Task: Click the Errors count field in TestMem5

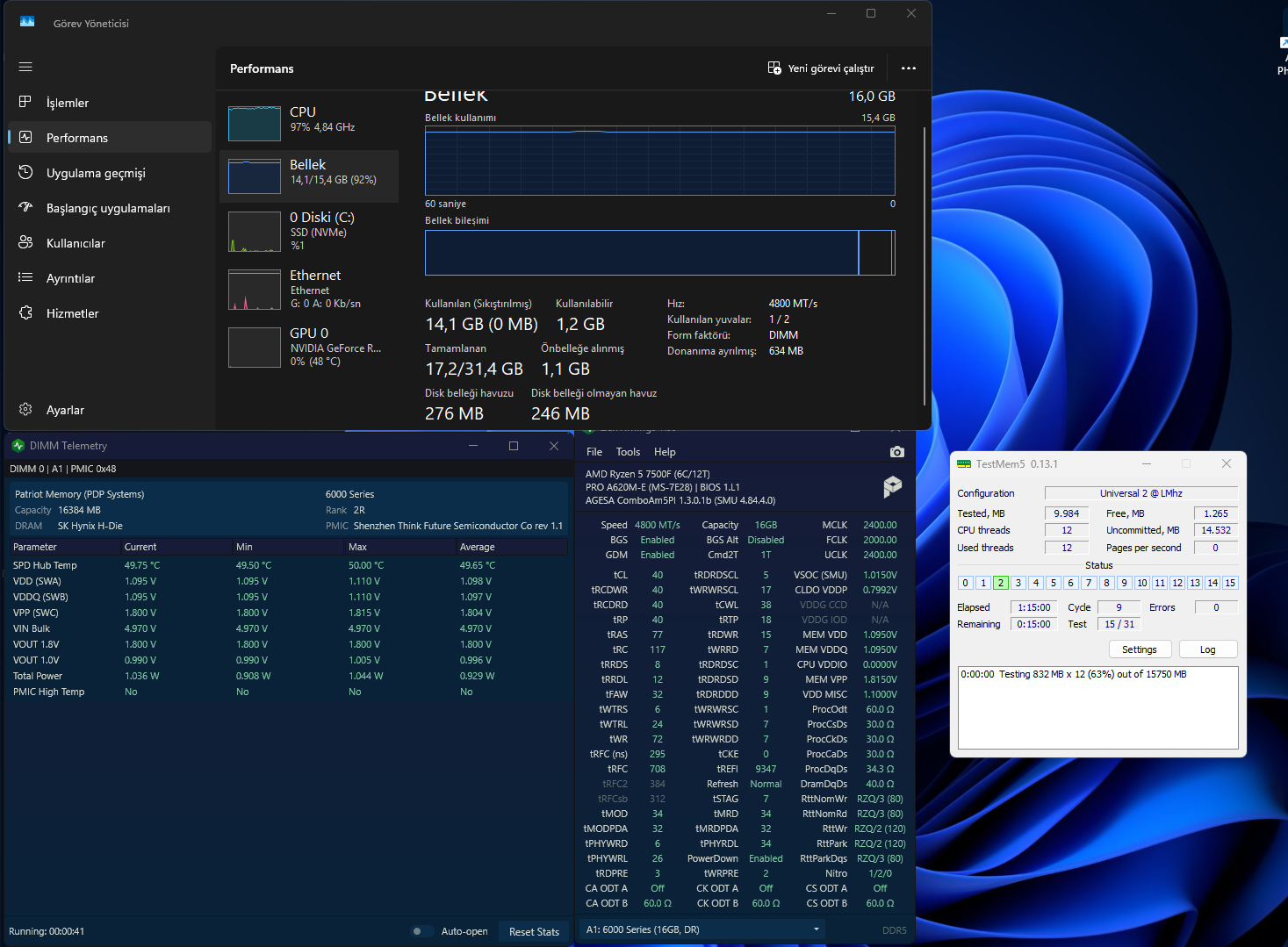Action: pos(1216,607)
